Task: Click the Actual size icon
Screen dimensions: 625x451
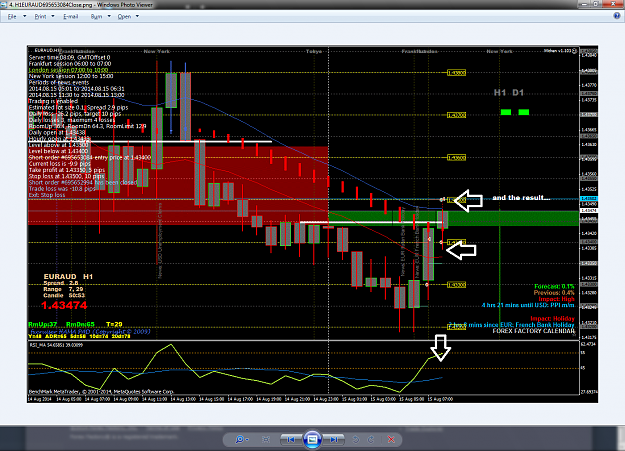Action: [266, 439]
